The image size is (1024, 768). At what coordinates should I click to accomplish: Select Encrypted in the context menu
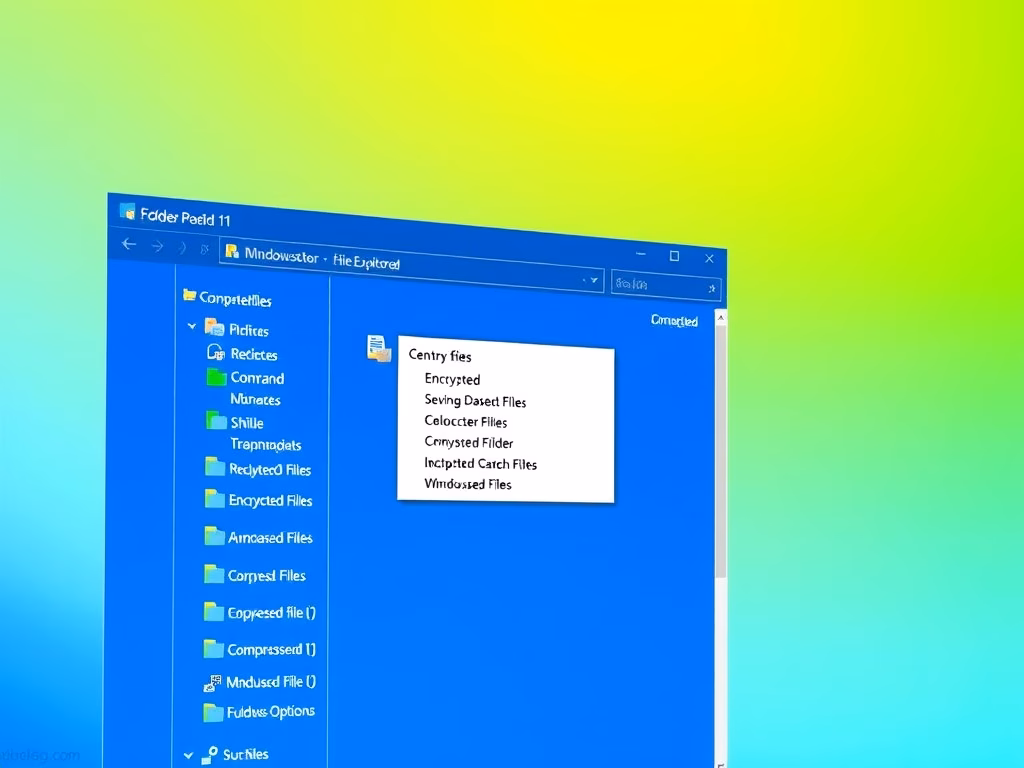[452, 379]
